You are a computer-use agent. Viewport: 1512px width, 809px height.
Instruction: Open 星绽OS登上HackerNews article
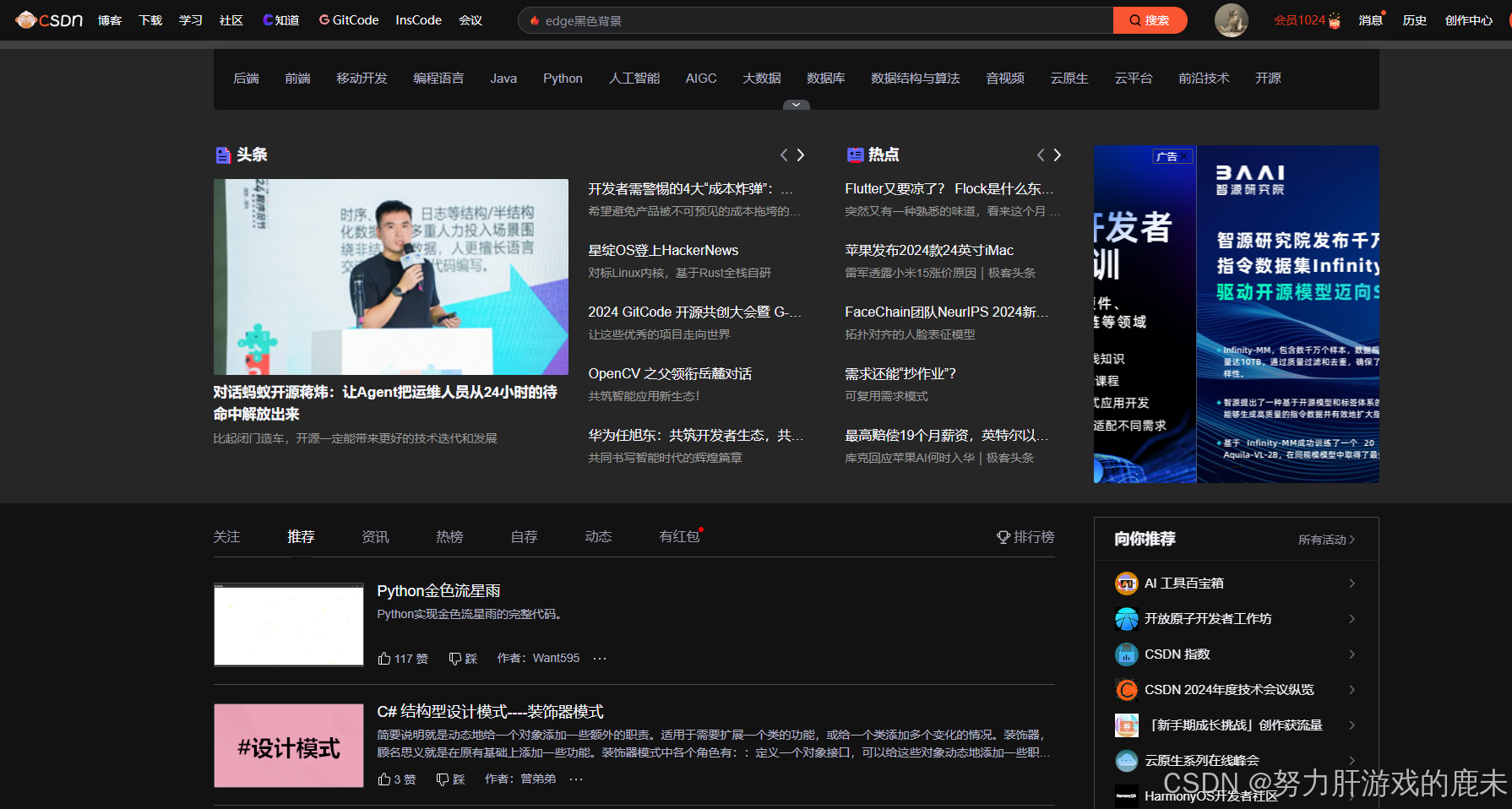[x=663, y=250]
